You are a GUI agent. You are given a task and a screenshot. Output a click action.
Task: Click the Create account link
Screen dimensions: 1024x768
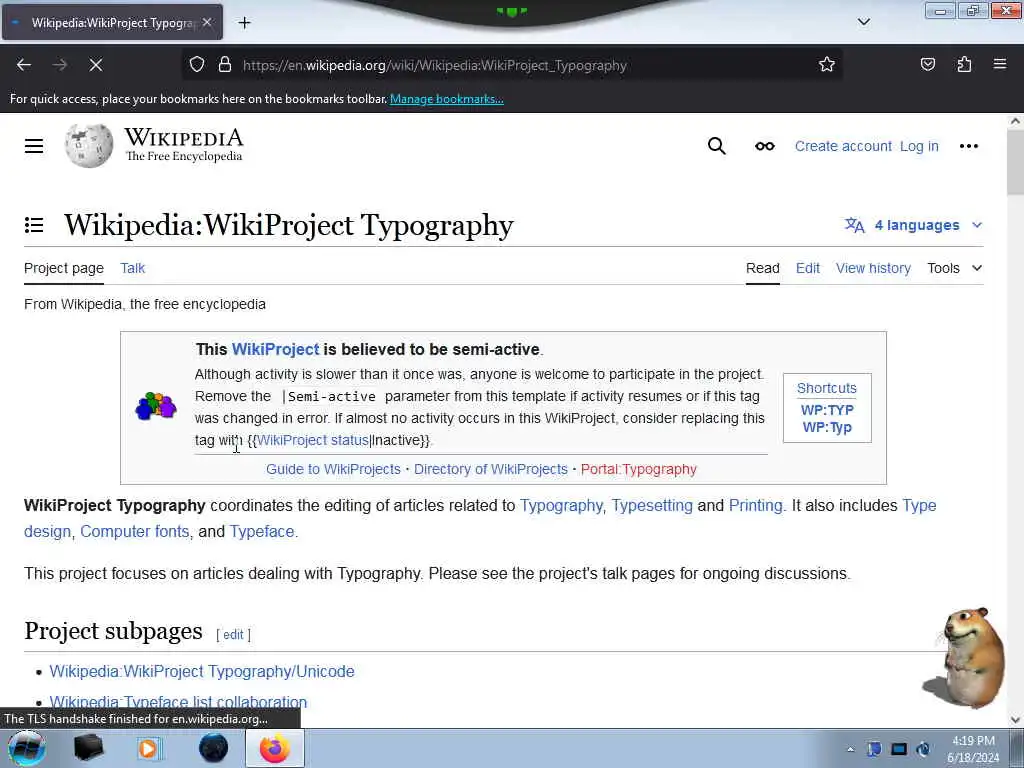pos(843,146)
